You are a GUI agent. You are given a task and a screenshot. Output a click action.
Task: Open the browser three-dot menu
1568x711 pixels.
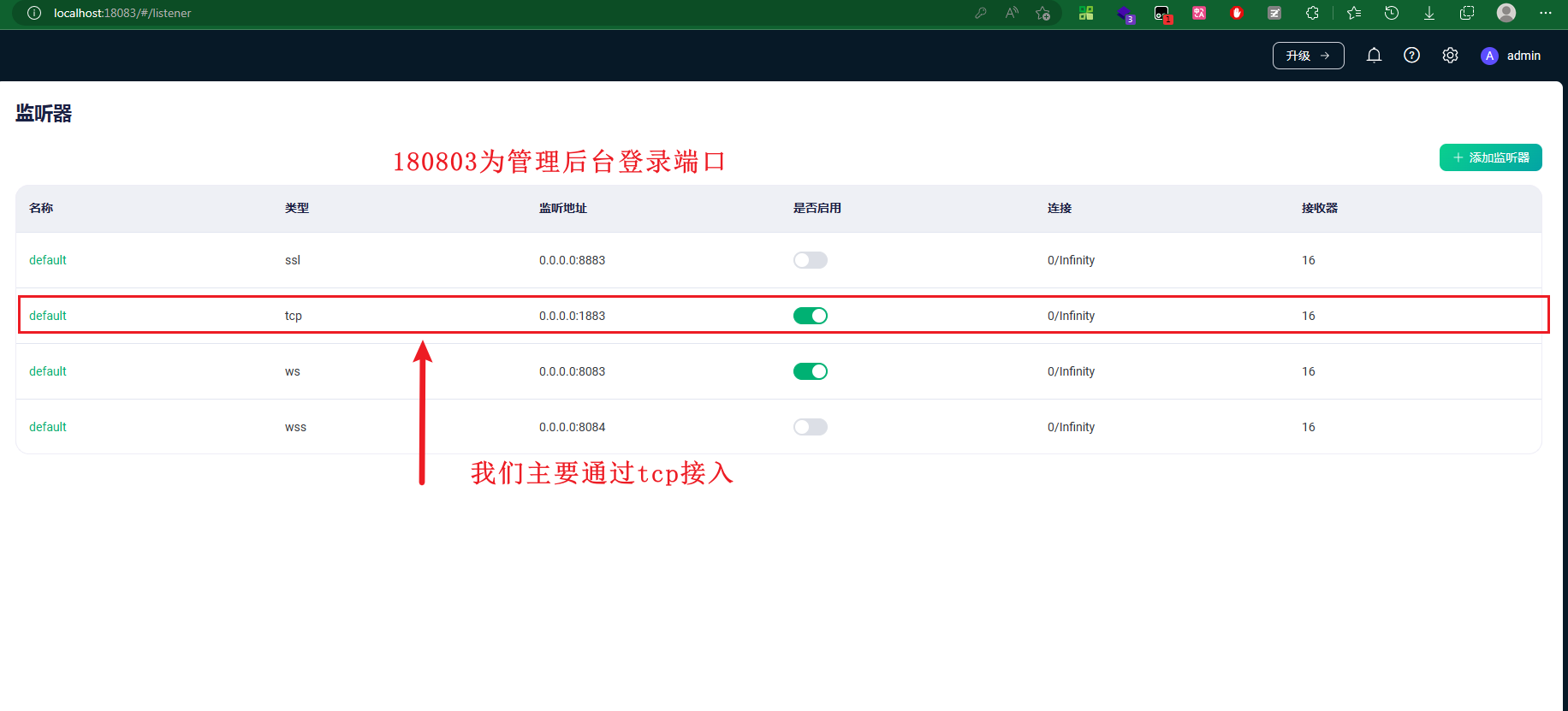click(1546, 13)
